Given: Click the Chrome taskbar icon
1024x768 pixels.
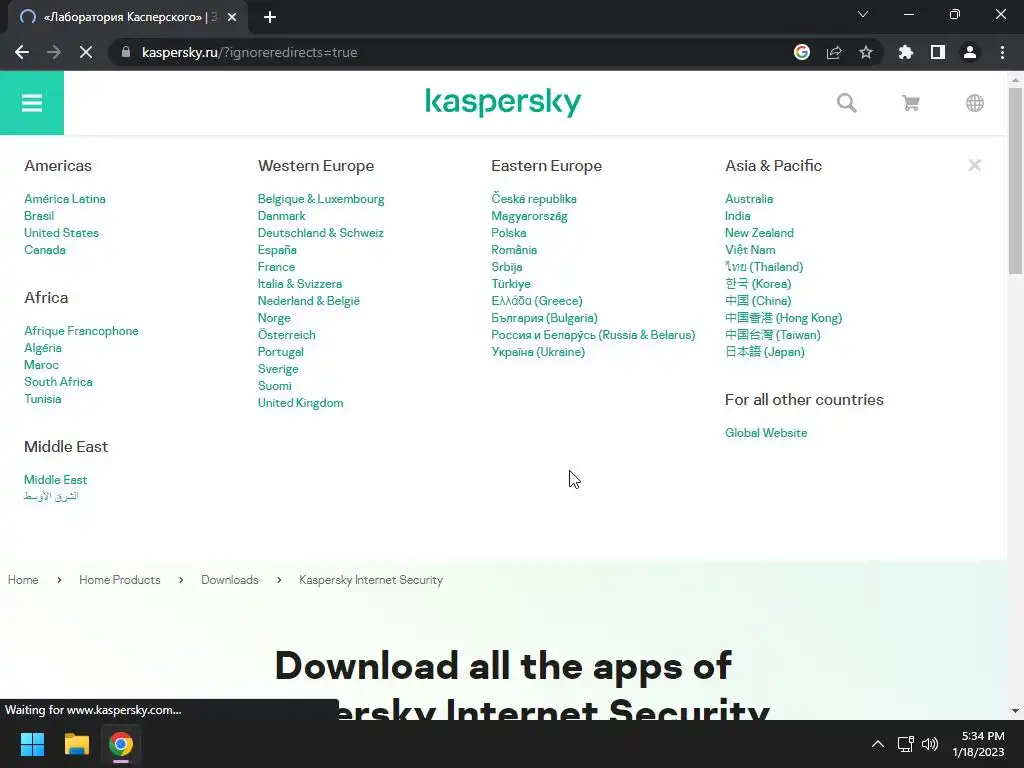Looking at the screenshot, I should 121,744.
